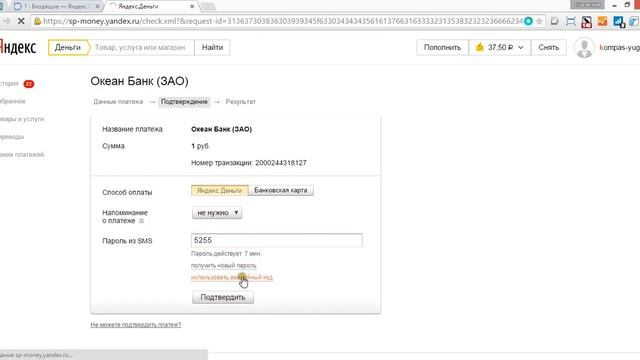Open the orange checkmark extension icon

[602, 21]
